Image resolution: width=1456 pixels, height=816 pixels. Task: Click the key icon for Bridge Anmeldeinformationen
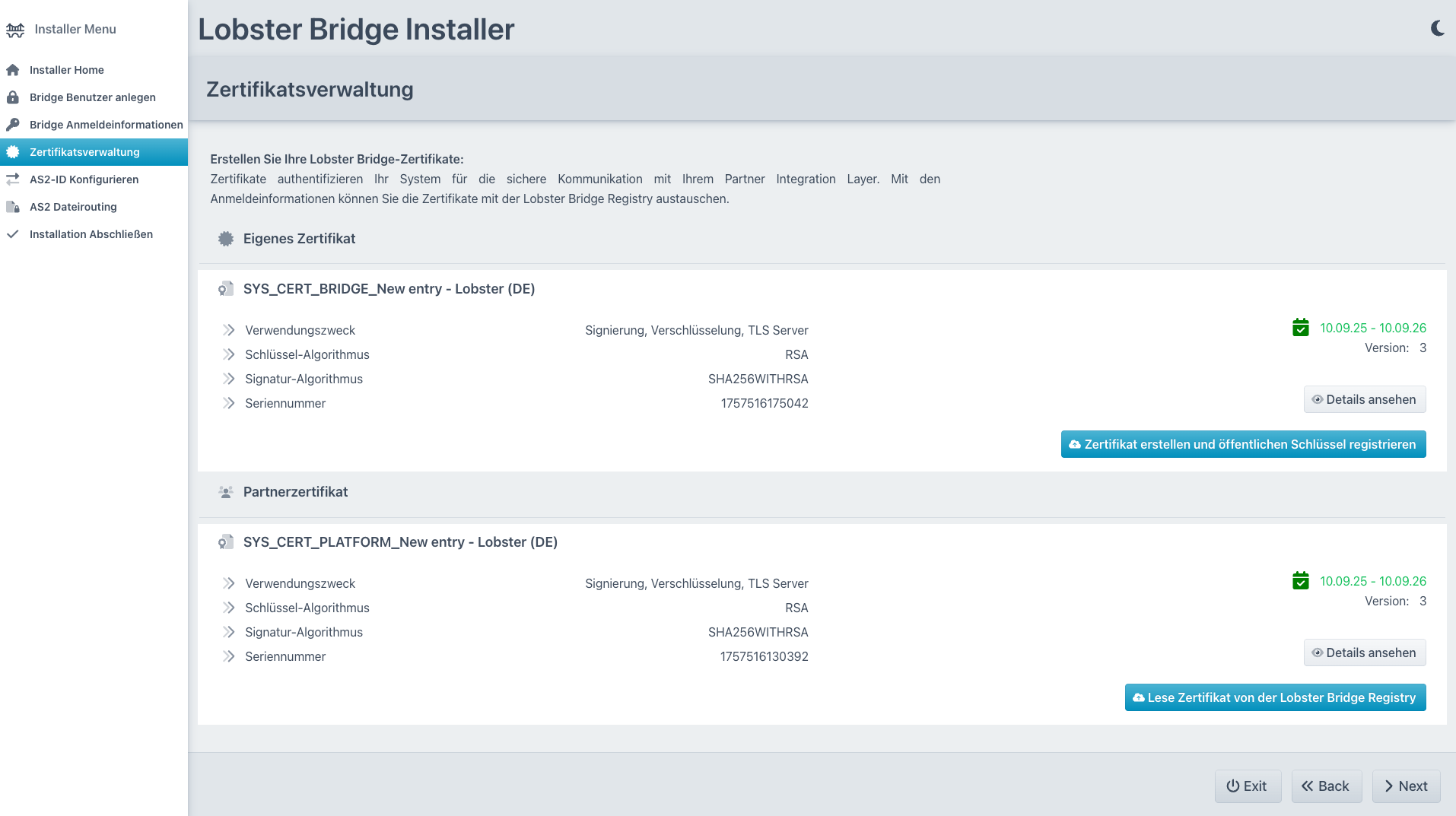(13, 125)
